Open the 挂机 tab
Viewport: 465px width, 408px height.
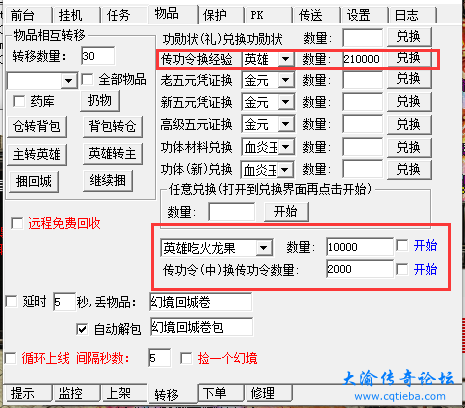tap(75, 15)
